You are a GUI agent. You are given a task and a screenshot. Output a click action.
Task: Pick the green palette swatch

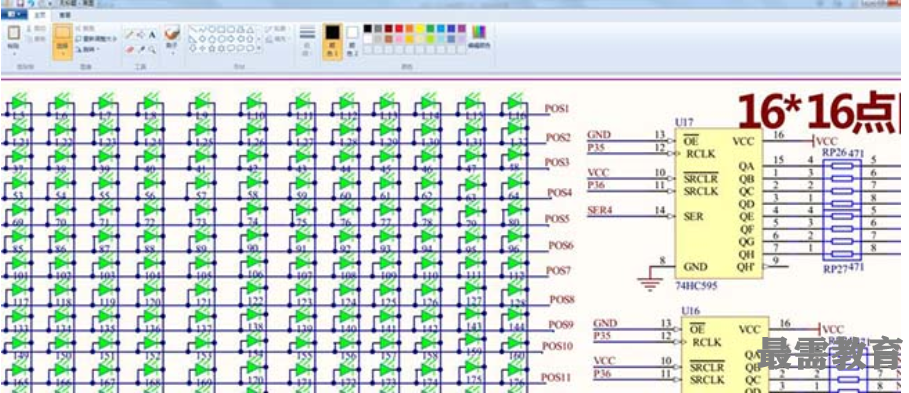(x=430, y=28)
